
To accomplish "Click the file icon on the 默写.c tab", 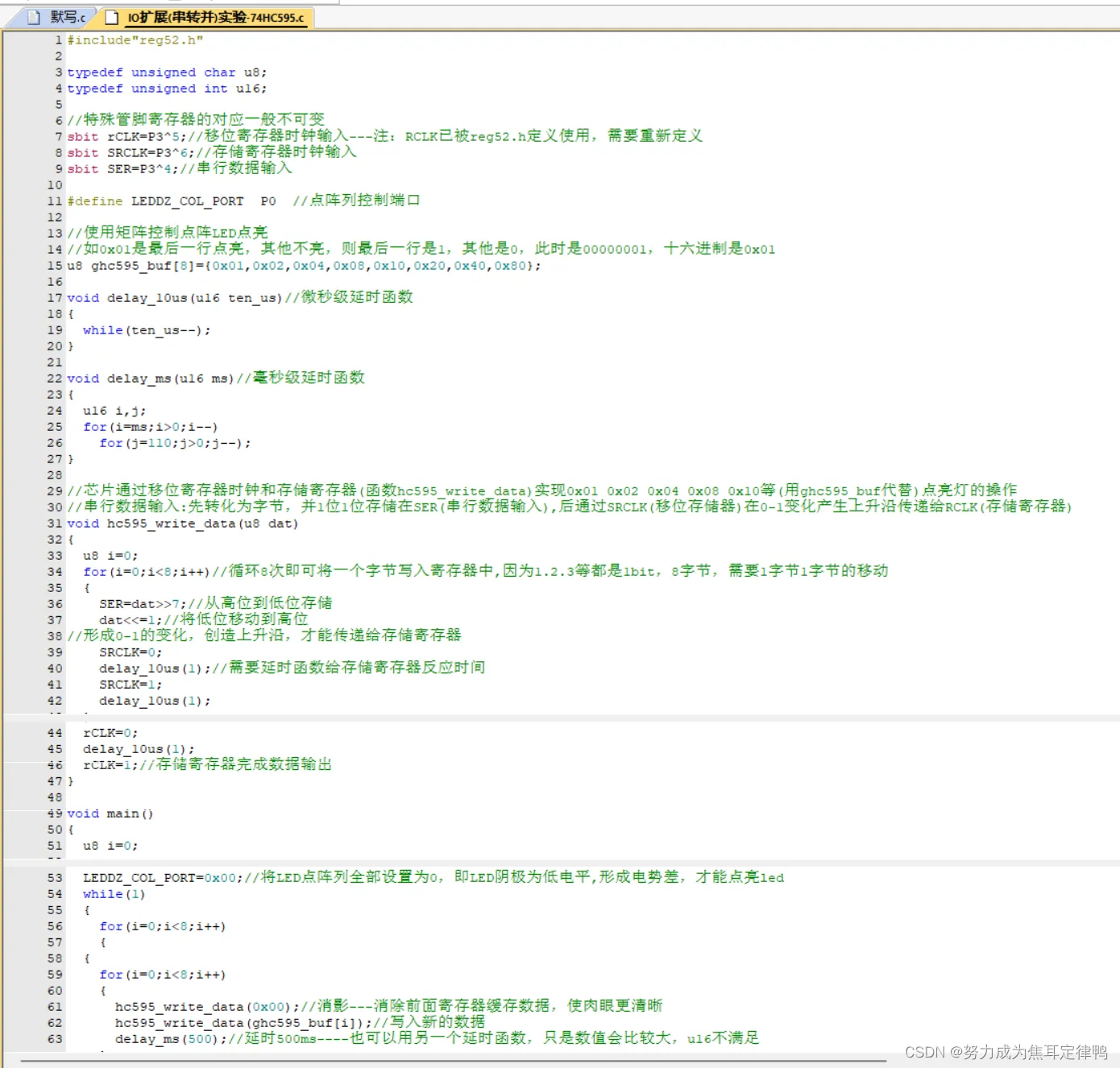I will click(x=35, y=17).
